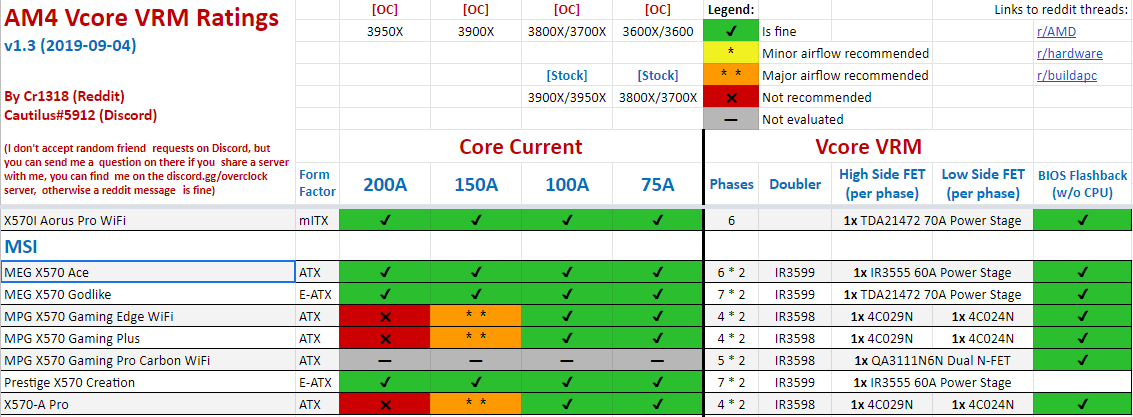Click Gaming Pro Carbon WiFi 200A dash cell
The width and height of the screenshot is (1133, 417).
pyautogui.click(x=385, y=361)
